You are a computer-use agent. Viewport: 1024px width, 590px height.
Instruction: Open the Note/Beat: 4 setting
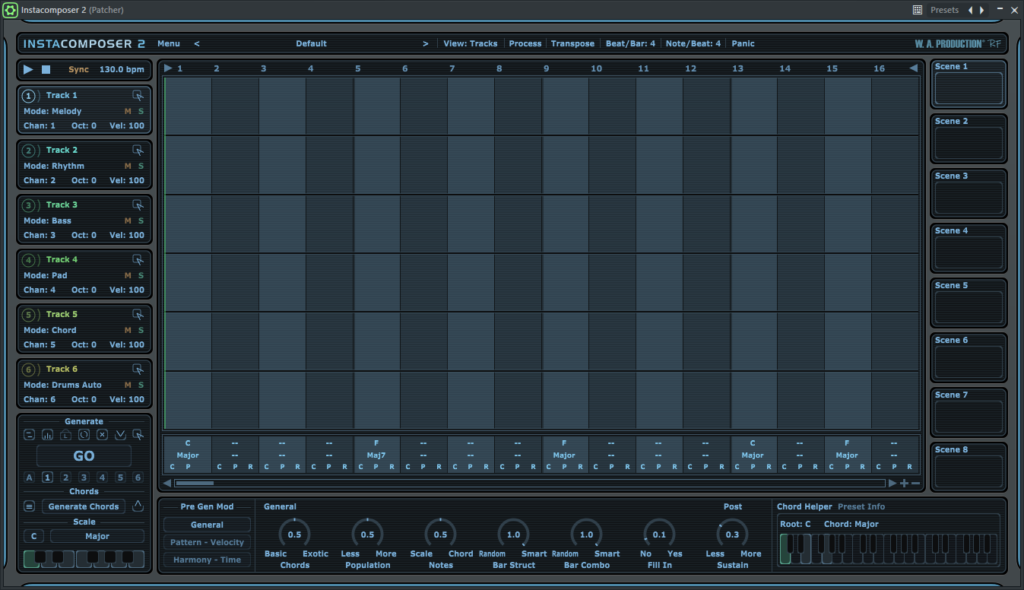tap(693, 44)
